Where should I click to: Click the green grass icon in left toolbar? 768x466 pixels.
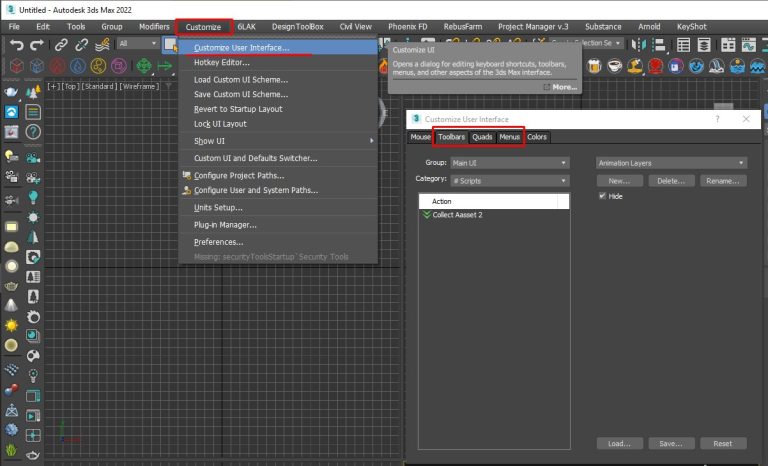click(11, 449)
